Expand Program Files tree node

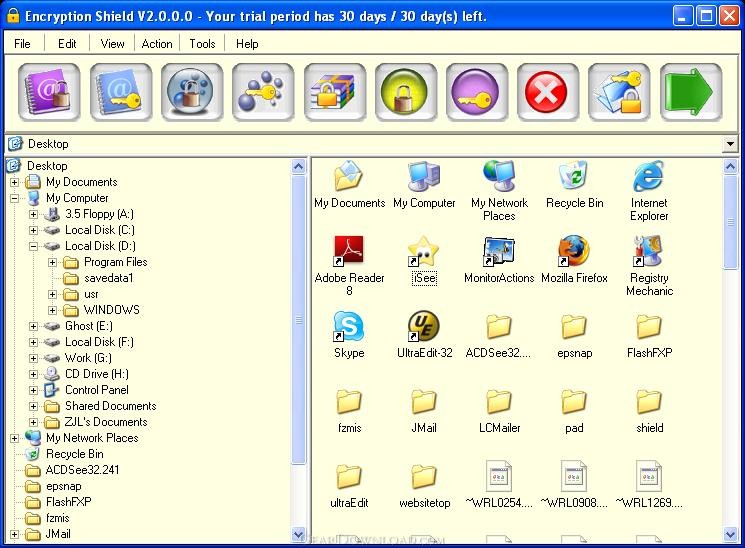[52, 262]
